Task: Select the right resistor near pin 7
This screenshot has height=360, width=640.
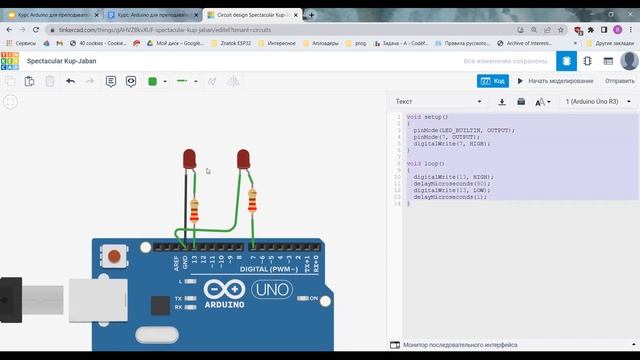Action: click(x=252, y=201)
